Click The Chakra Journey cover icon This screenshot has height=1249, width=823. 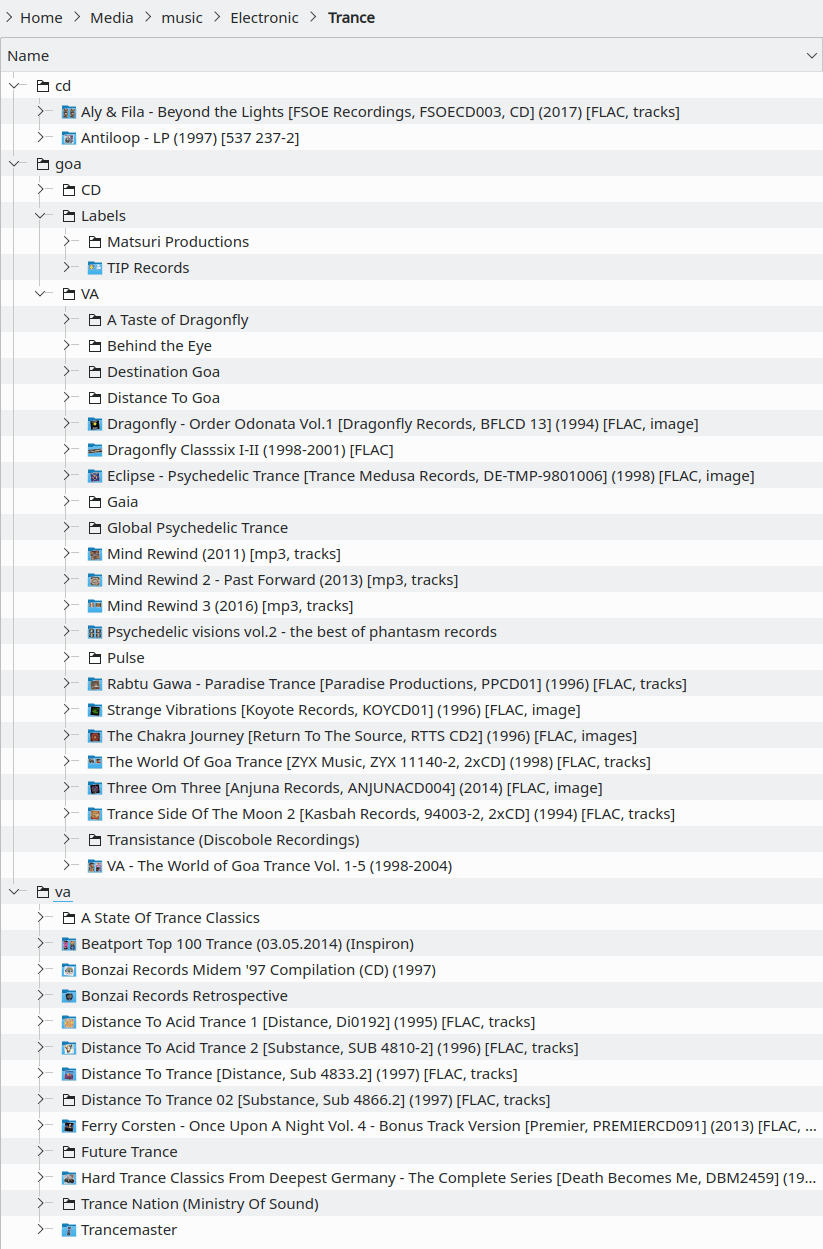click(95, 736)
